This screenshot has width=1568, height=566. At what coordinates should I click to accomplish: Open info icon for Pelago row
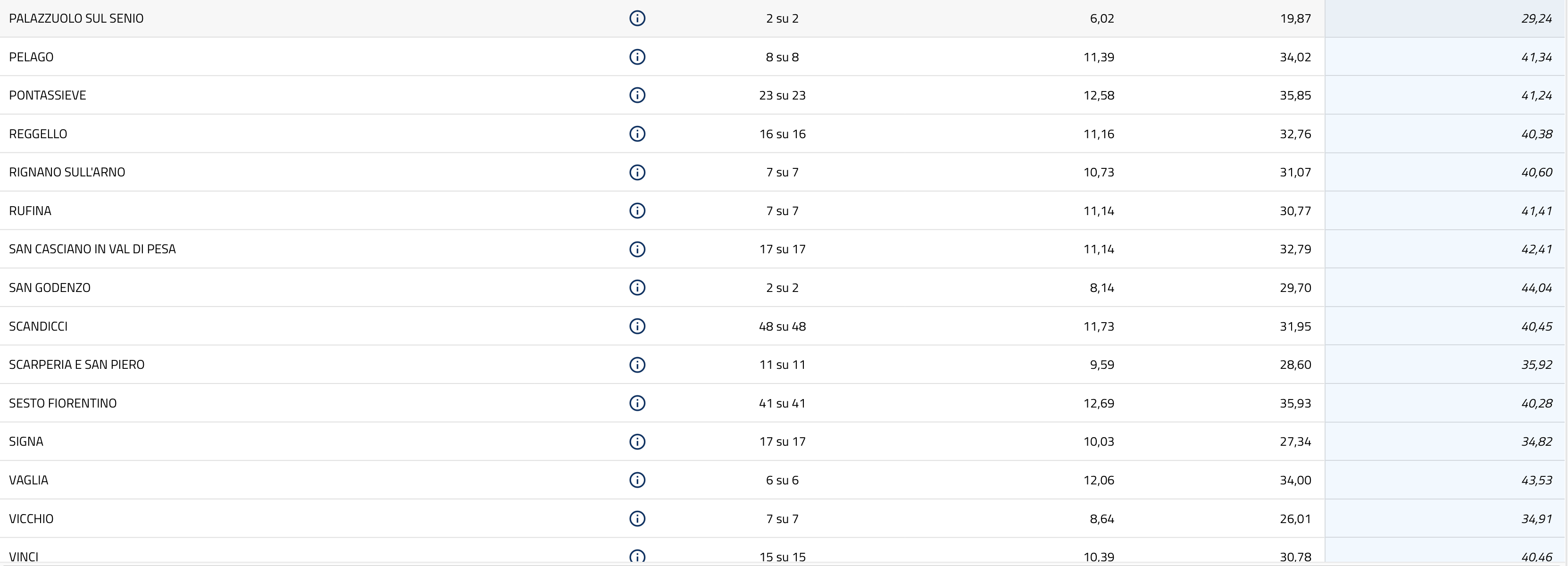click(x=637, y=57)
